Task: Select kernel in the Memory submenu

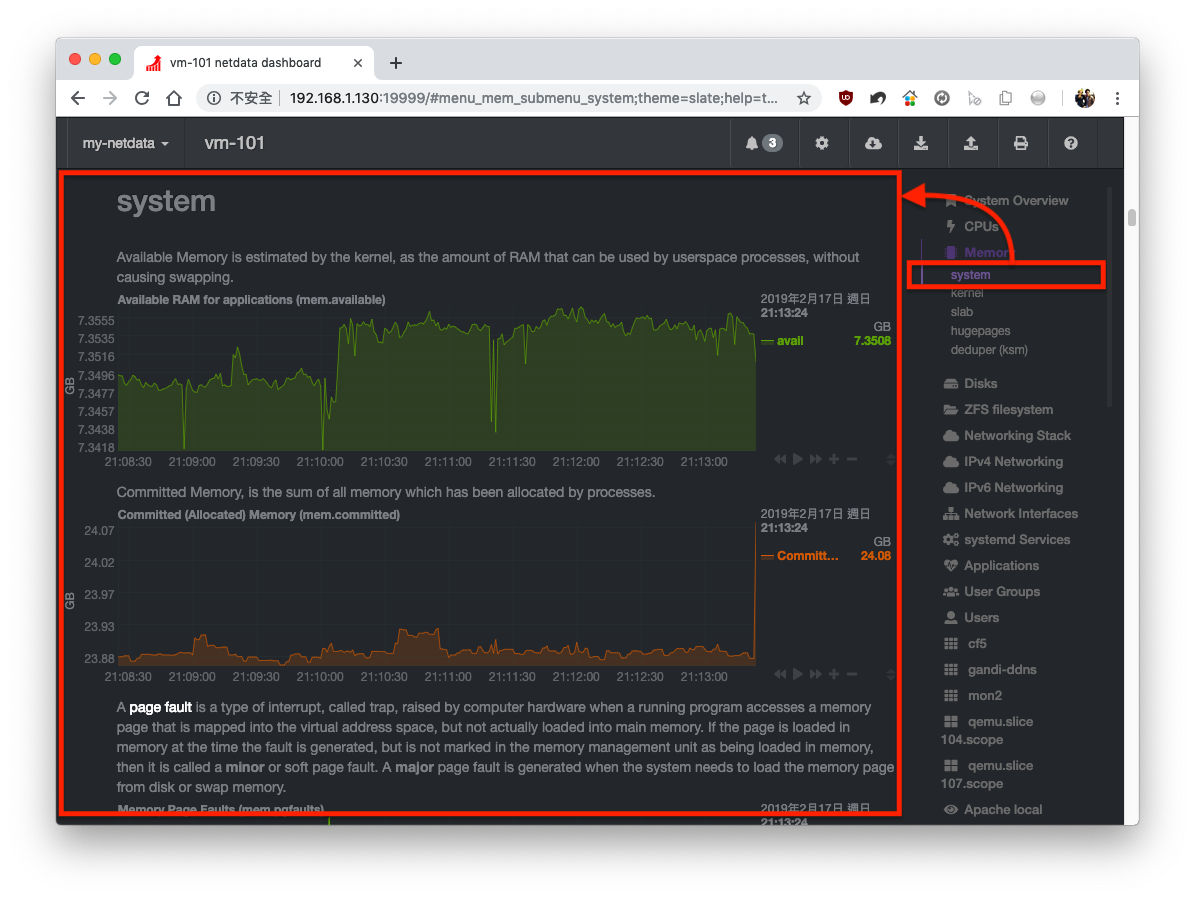Action: click(967, 292)
